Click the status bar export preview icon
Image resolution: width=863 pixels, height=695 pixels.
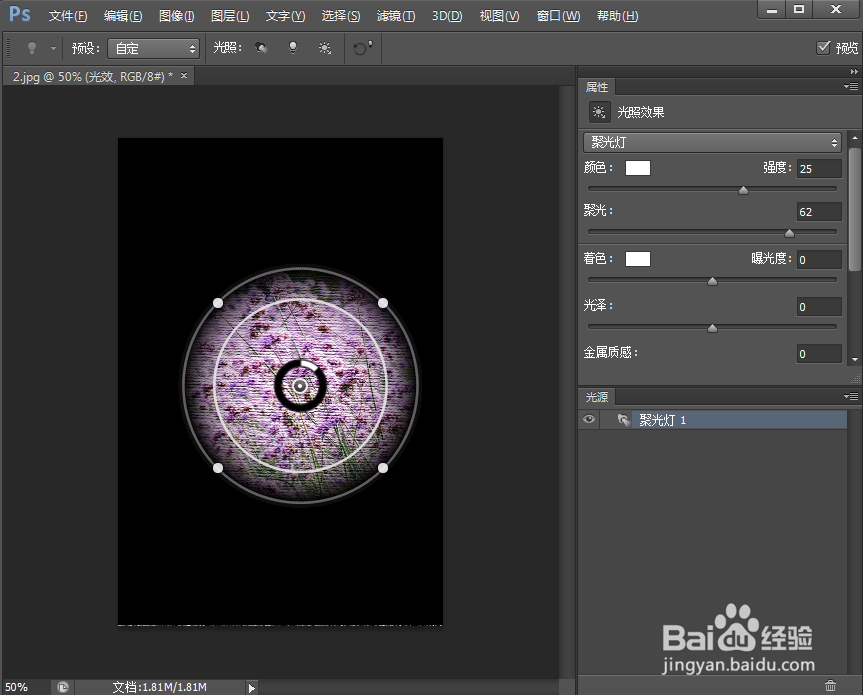(63, 687)
